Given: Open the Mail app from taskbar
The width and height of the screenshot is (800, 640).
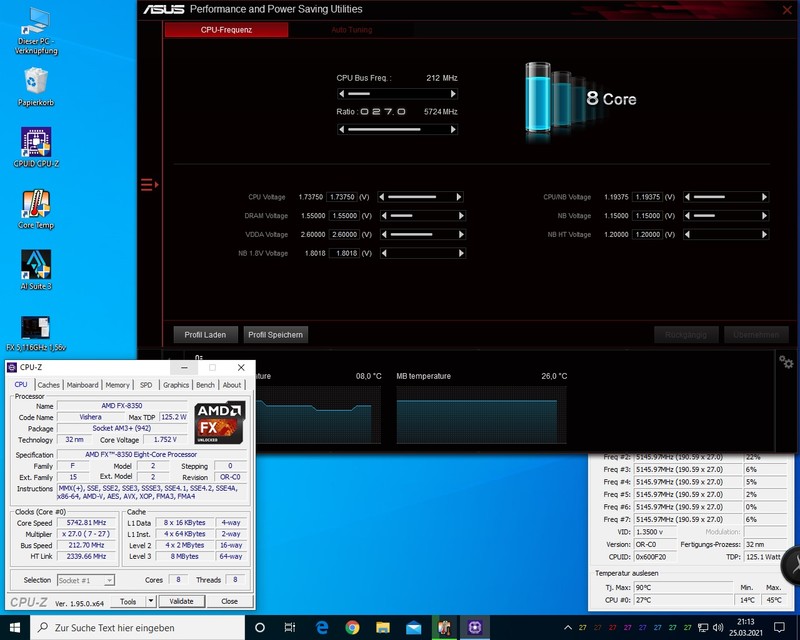Looking at the screenshot, I should coord(413,627).
